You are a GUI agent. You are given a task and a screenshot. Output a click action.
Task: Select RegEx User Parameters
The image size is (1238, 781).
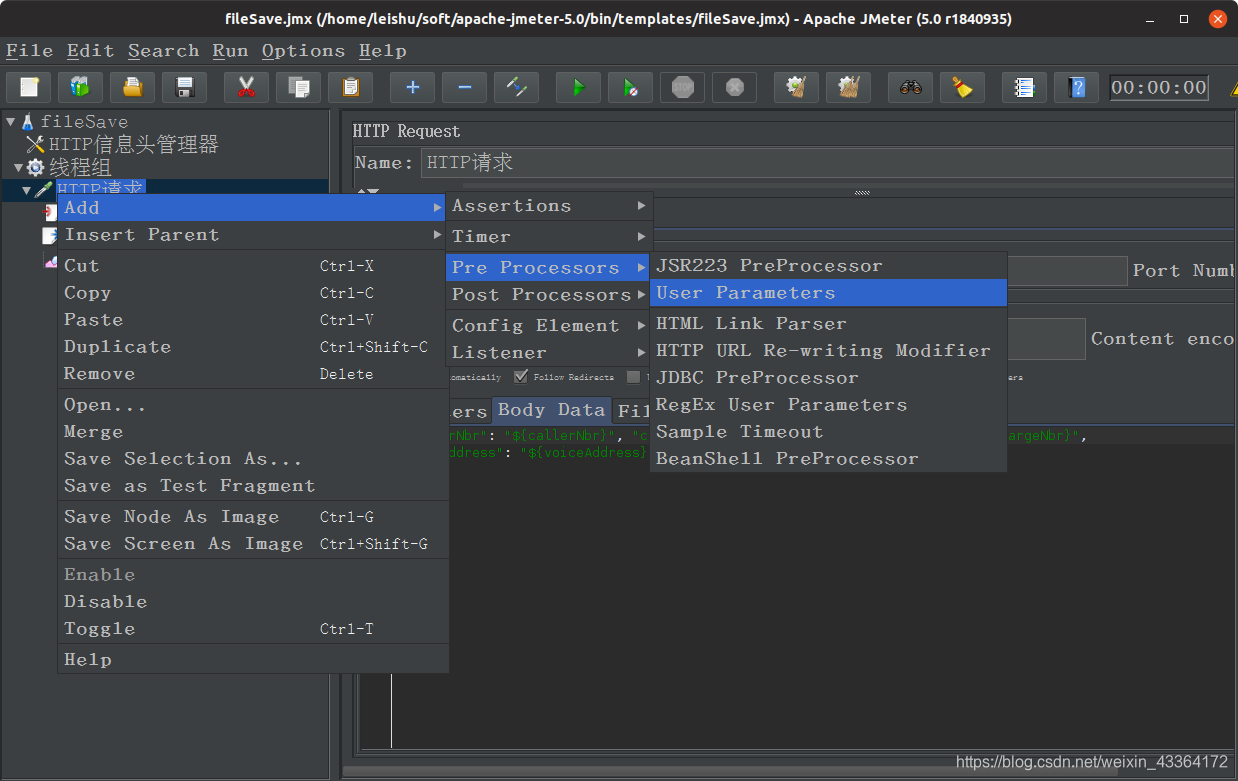tap(828, 405)
